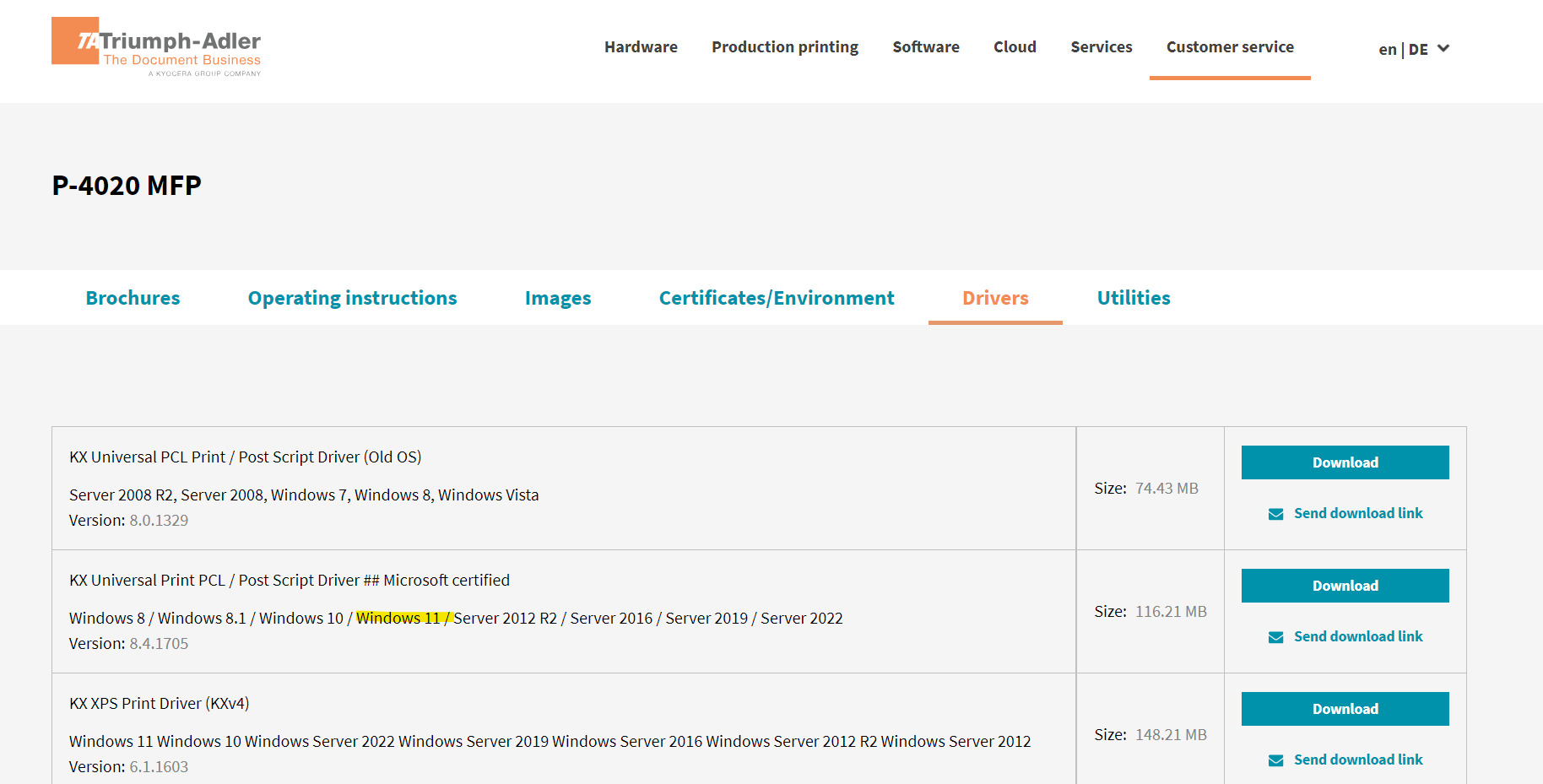Go to the Utilities tab
The image size is (1543, 784).
[1133, 298]
